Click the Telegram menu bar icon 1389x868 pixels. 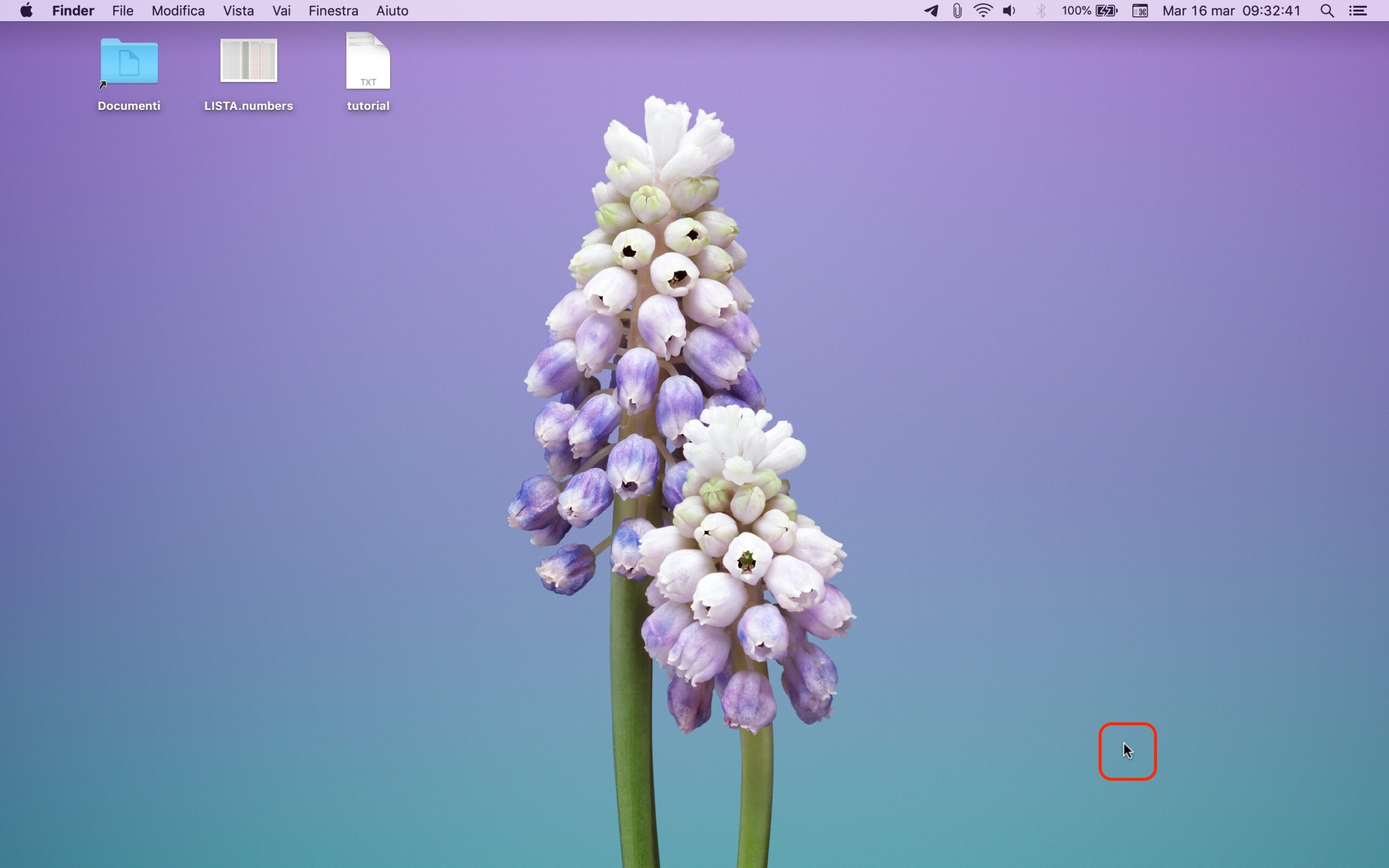click(931, 11)
